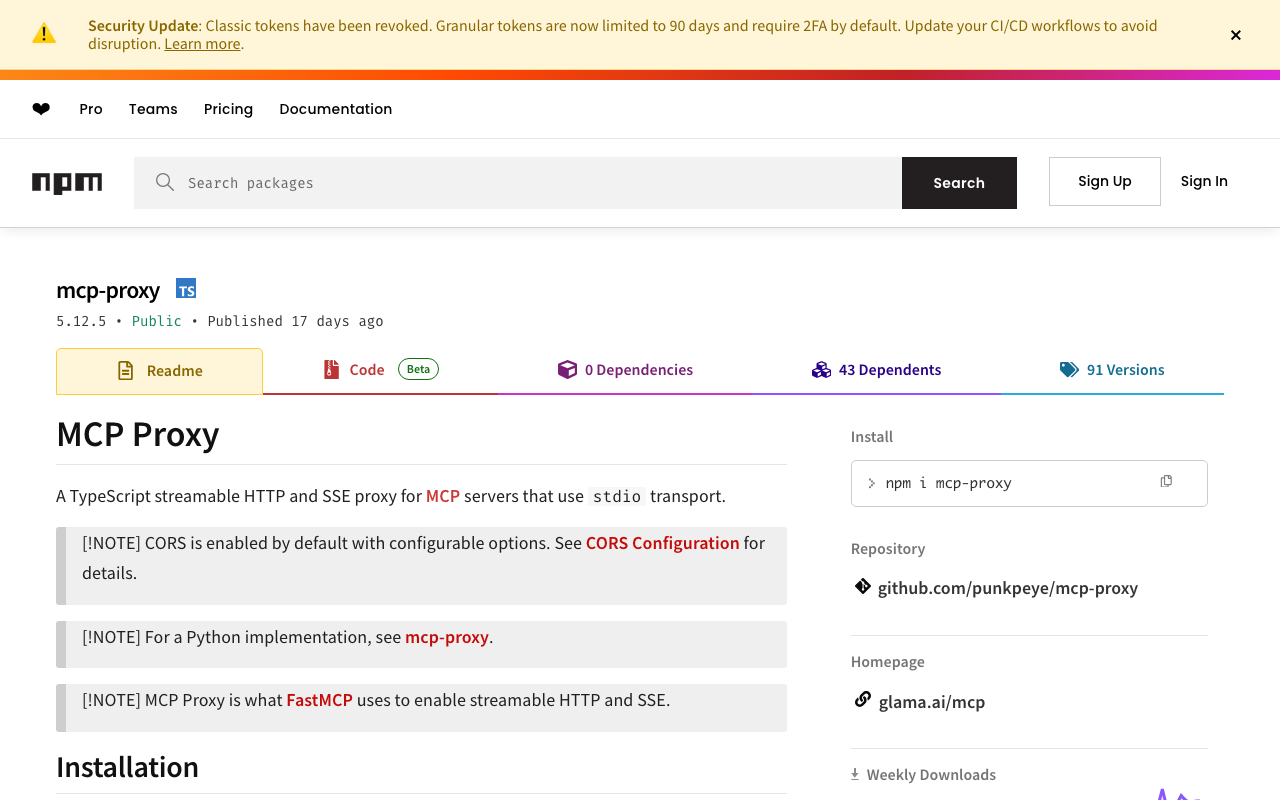Click the magnifying glass search icon

pos(165,182)
